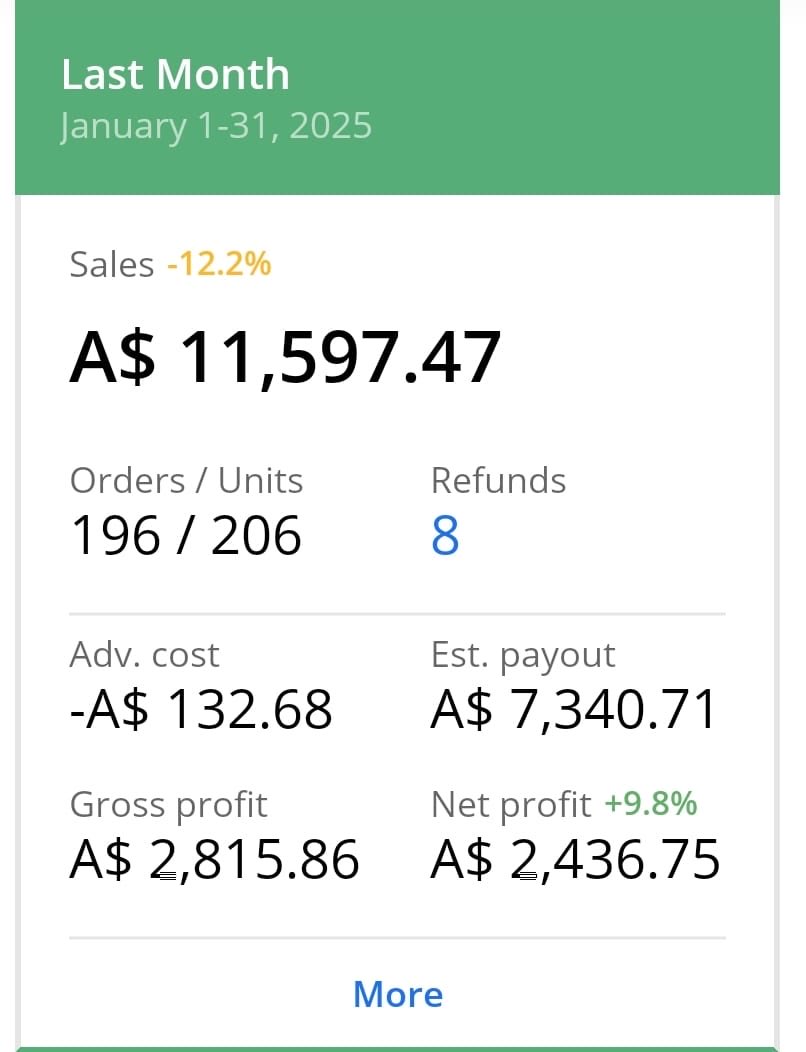Select the A$ 2,436.75 net profit value

[576, 859]
